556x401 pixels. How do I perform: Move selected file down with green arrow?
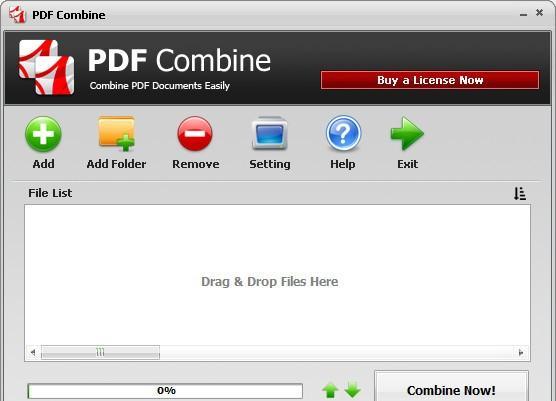click(x=352, y=390)
